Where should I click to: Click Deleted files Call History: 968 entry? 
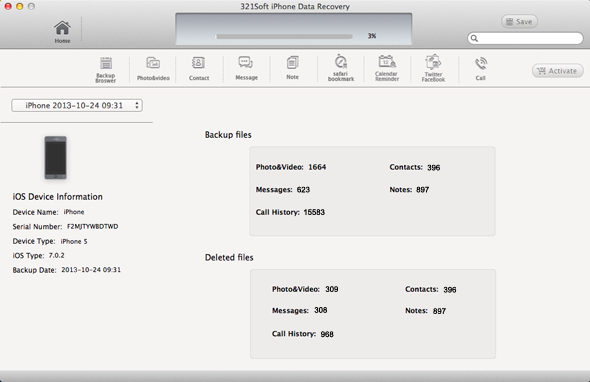[x=303, y=334]
